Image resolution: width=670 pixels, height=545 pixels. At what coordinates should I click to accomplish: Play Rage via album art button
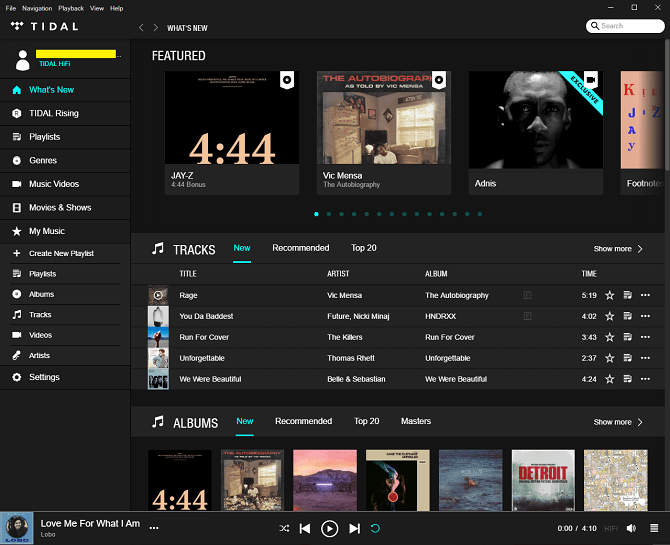[x=158, y=295]
